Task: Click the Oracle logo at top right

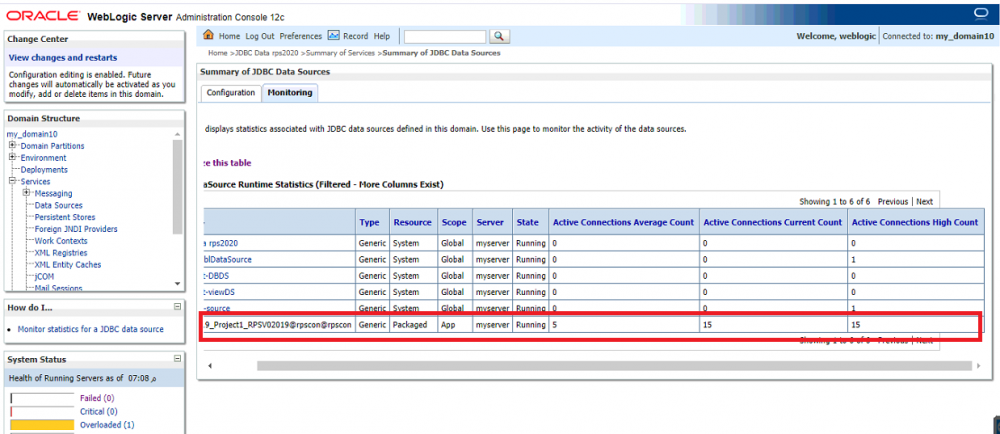Action: coord(980,13)
